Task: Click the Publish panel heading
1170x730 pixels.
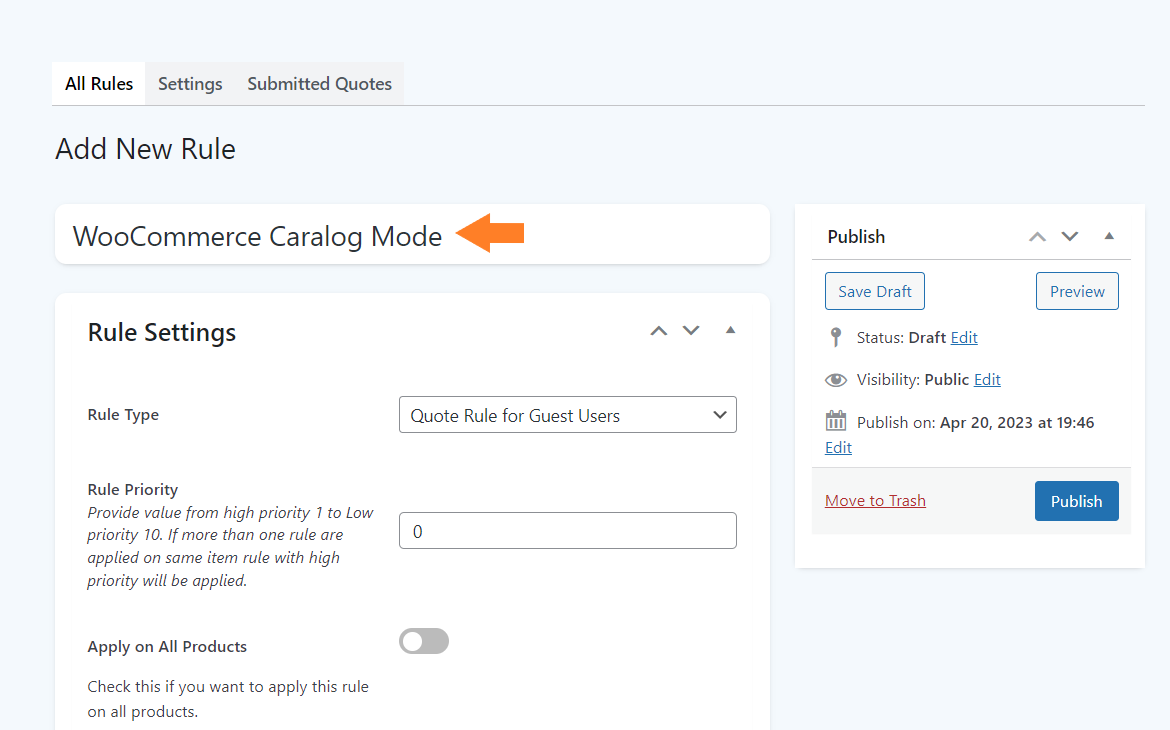Action: click(856, 237)
